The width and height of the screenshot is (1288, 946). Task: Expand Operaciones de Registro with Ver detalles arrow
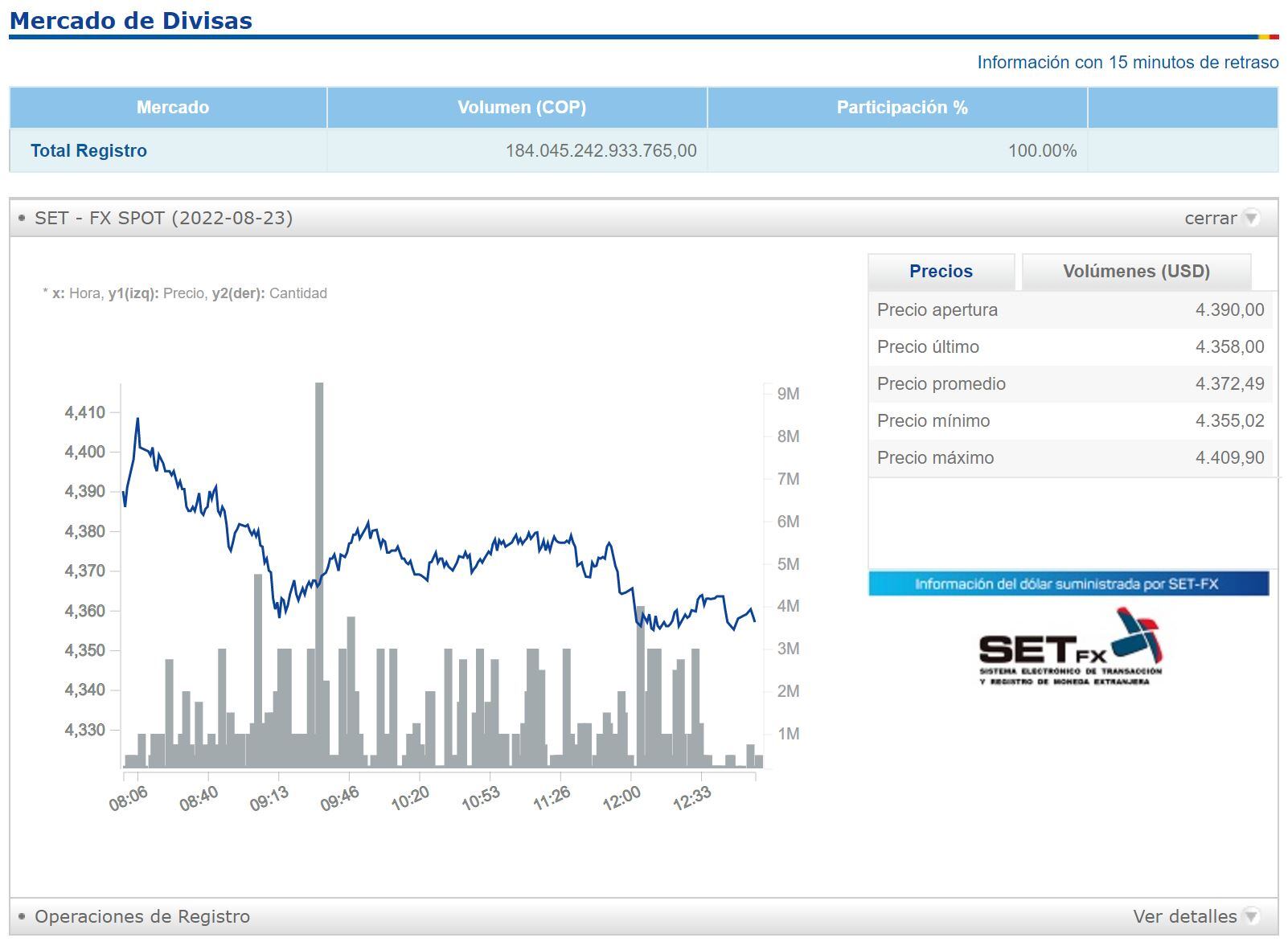pyautogui.click(x=1251, y=916)
